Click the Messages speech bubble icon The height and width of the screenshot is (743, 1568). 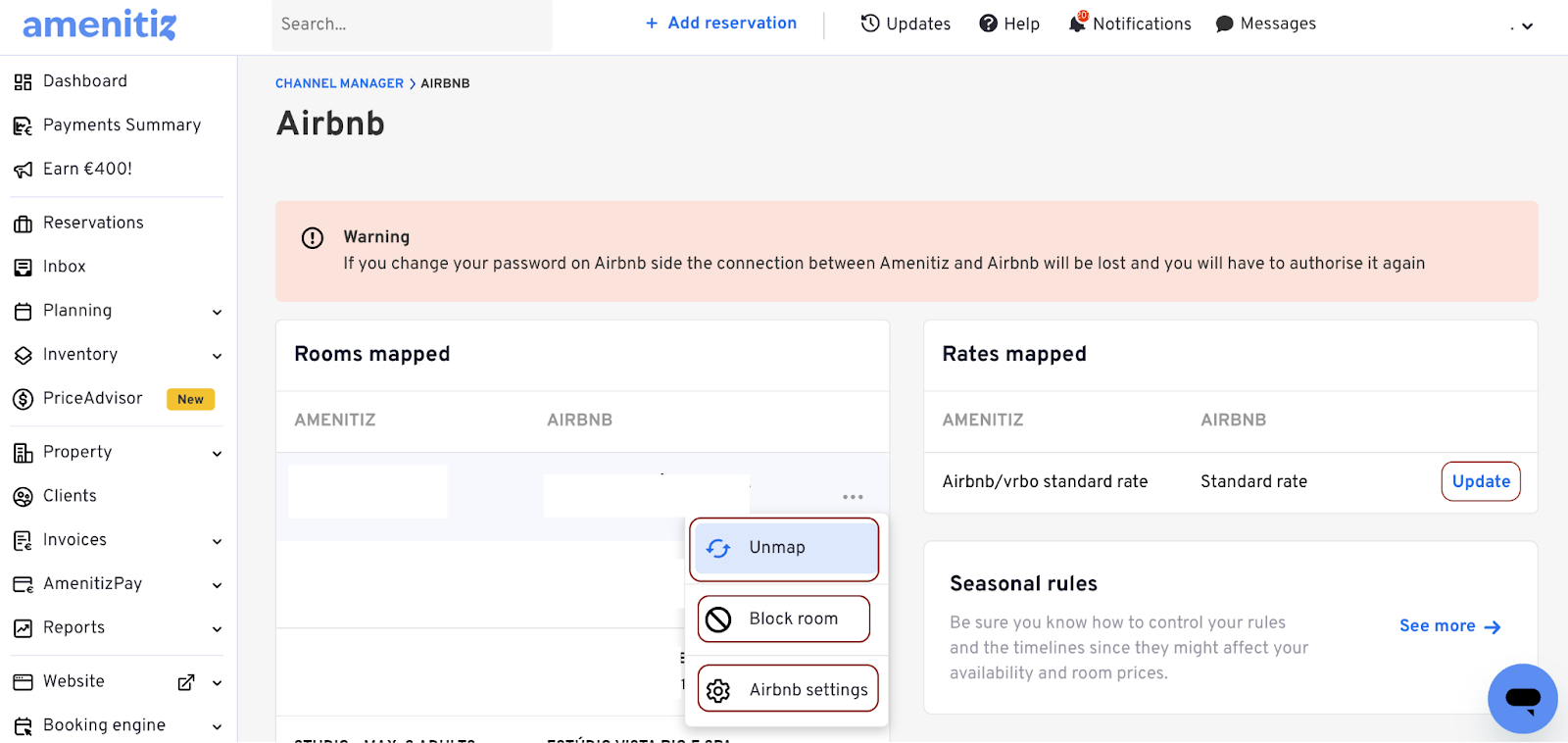(1224, 24)
